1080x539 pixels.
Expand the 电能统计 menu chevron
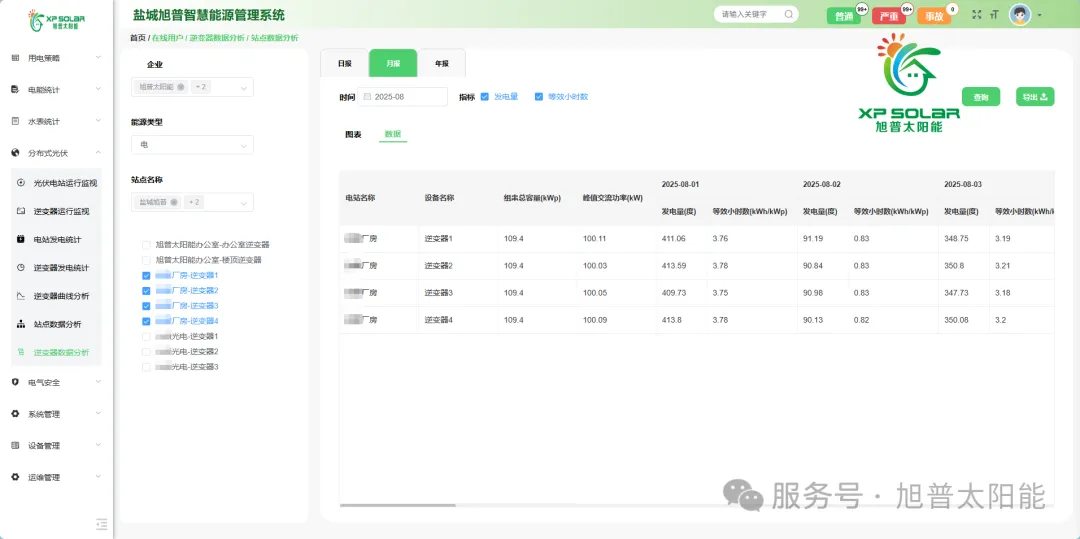98,89
